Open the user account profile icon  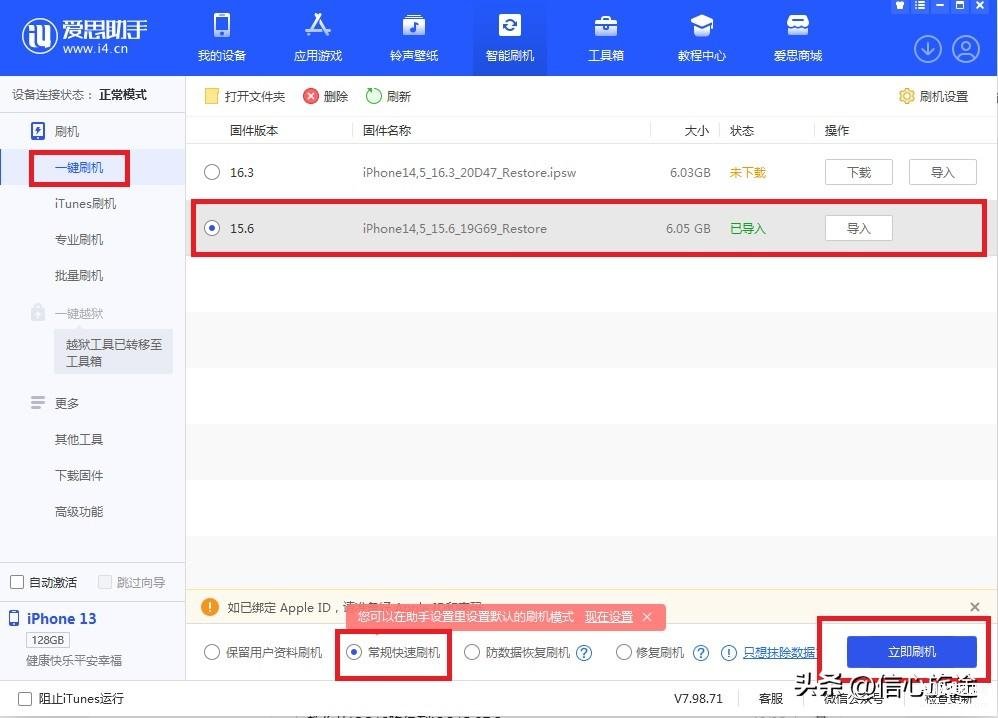pyautogui.click(x=965, y=48)
